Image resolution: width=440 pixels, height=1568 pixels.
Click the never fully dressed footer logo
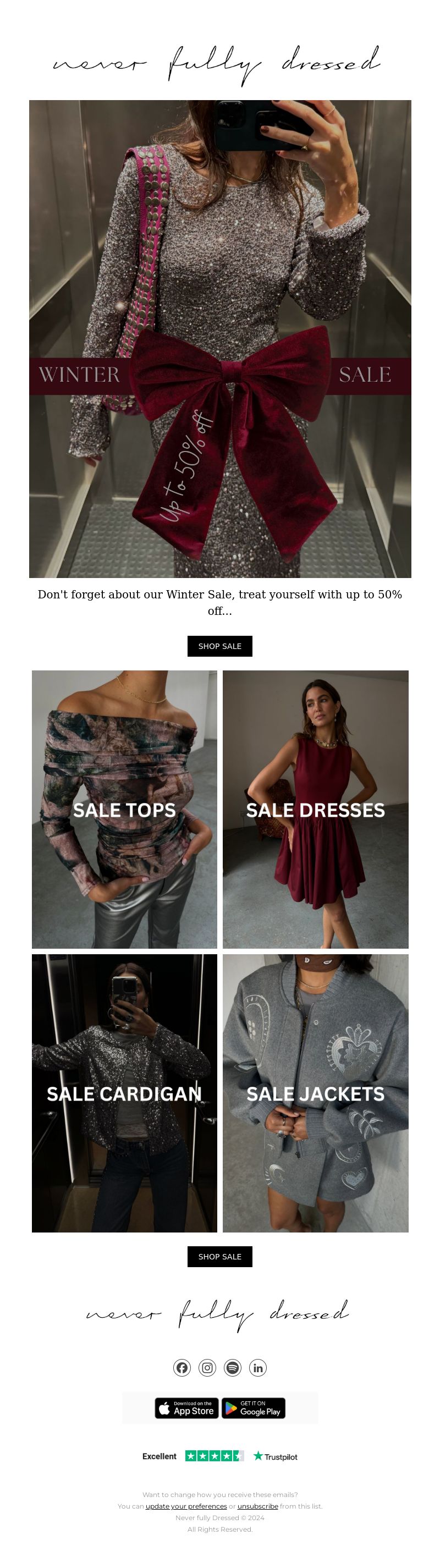click(x=217, y=1314)
